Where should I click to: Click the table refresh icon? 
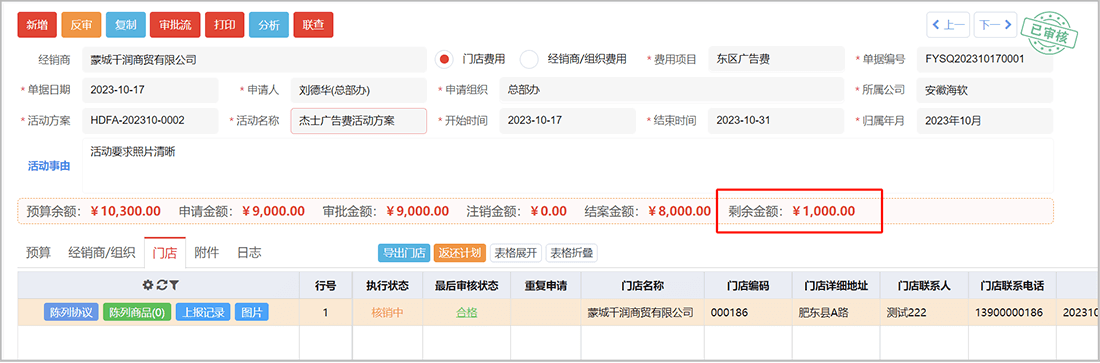coord(161,286)
